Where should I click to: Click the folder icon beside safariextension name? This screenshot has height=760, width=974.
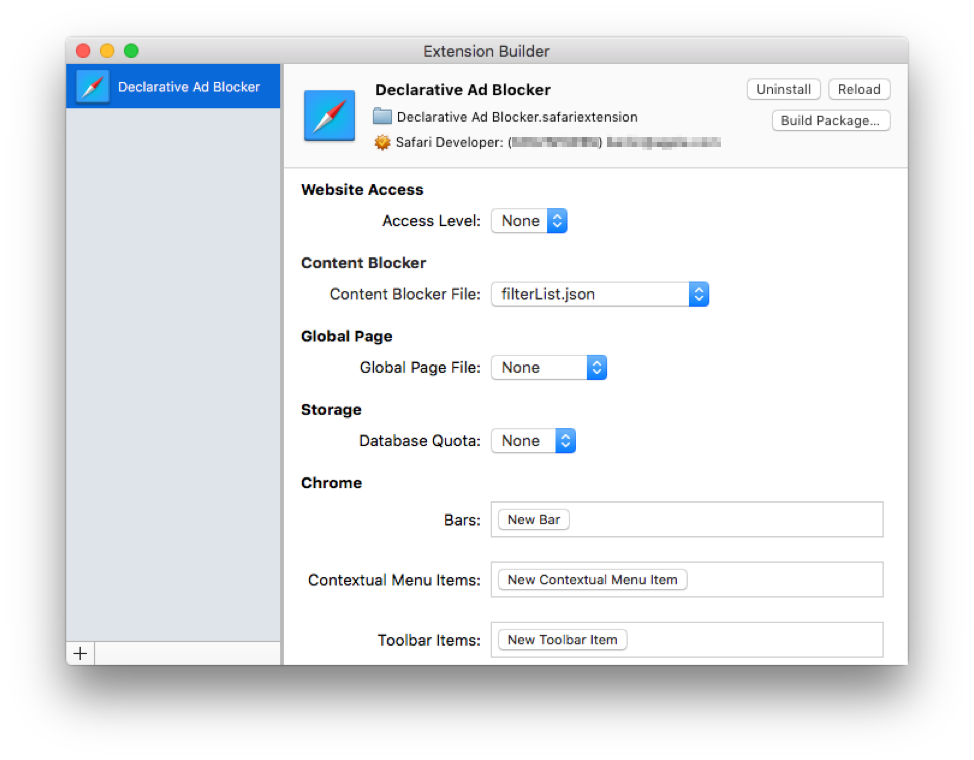382,117
